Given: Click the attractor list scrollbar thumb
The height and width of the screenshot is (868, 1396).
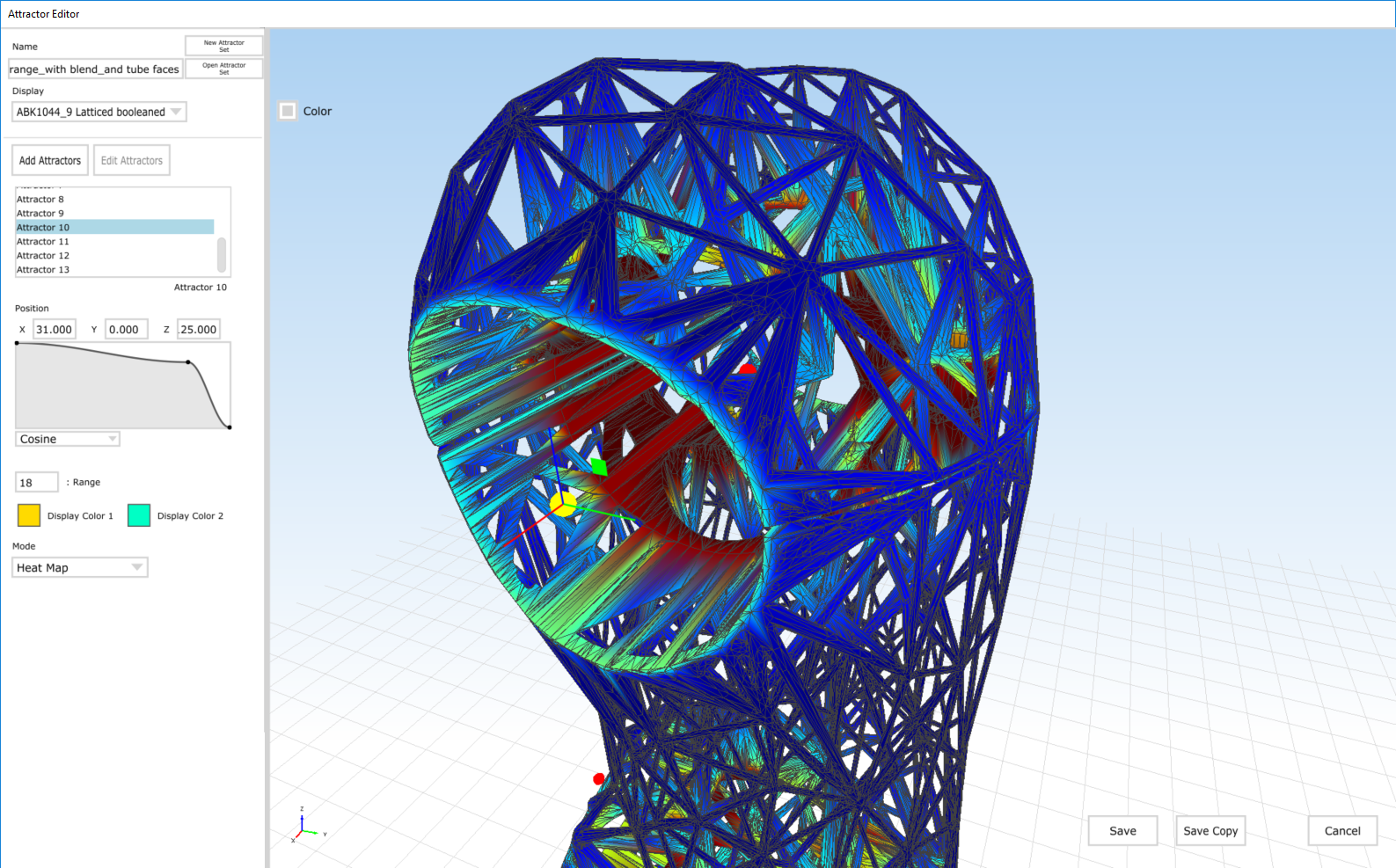Looking at the screenshot, I should pyautogui.click(x=222, y=255).
